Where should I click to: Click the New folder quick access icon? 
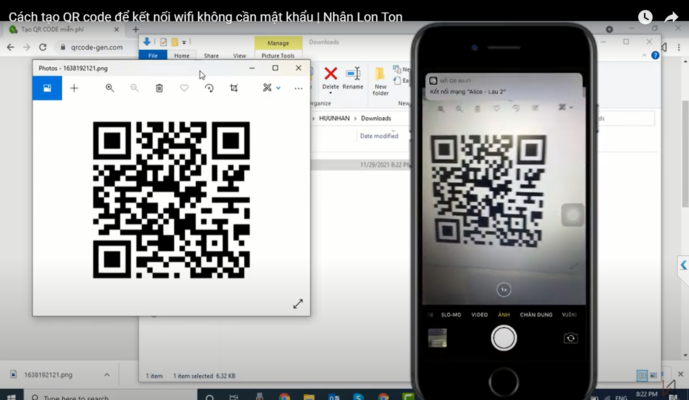pos(174,42)
